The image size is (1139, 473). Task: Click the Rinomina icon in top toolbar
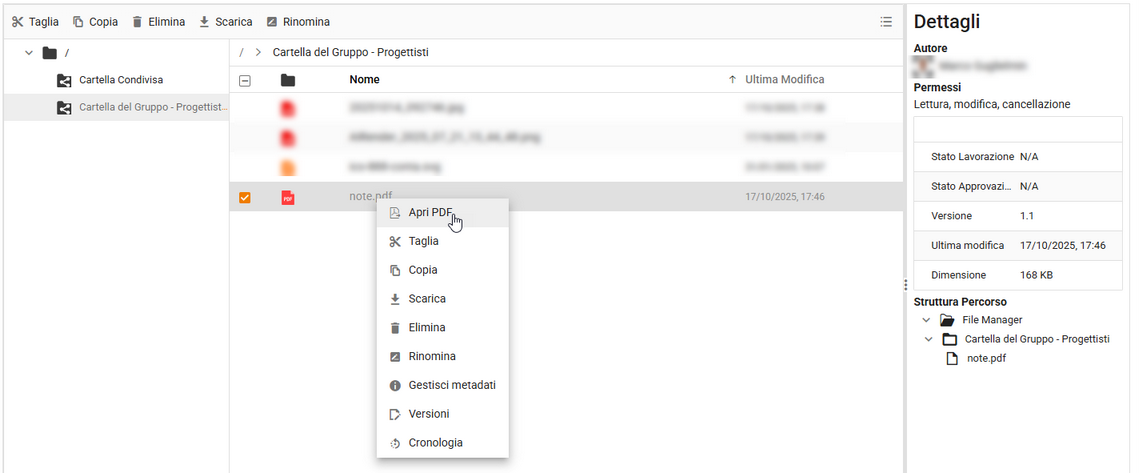pos(272,22)
